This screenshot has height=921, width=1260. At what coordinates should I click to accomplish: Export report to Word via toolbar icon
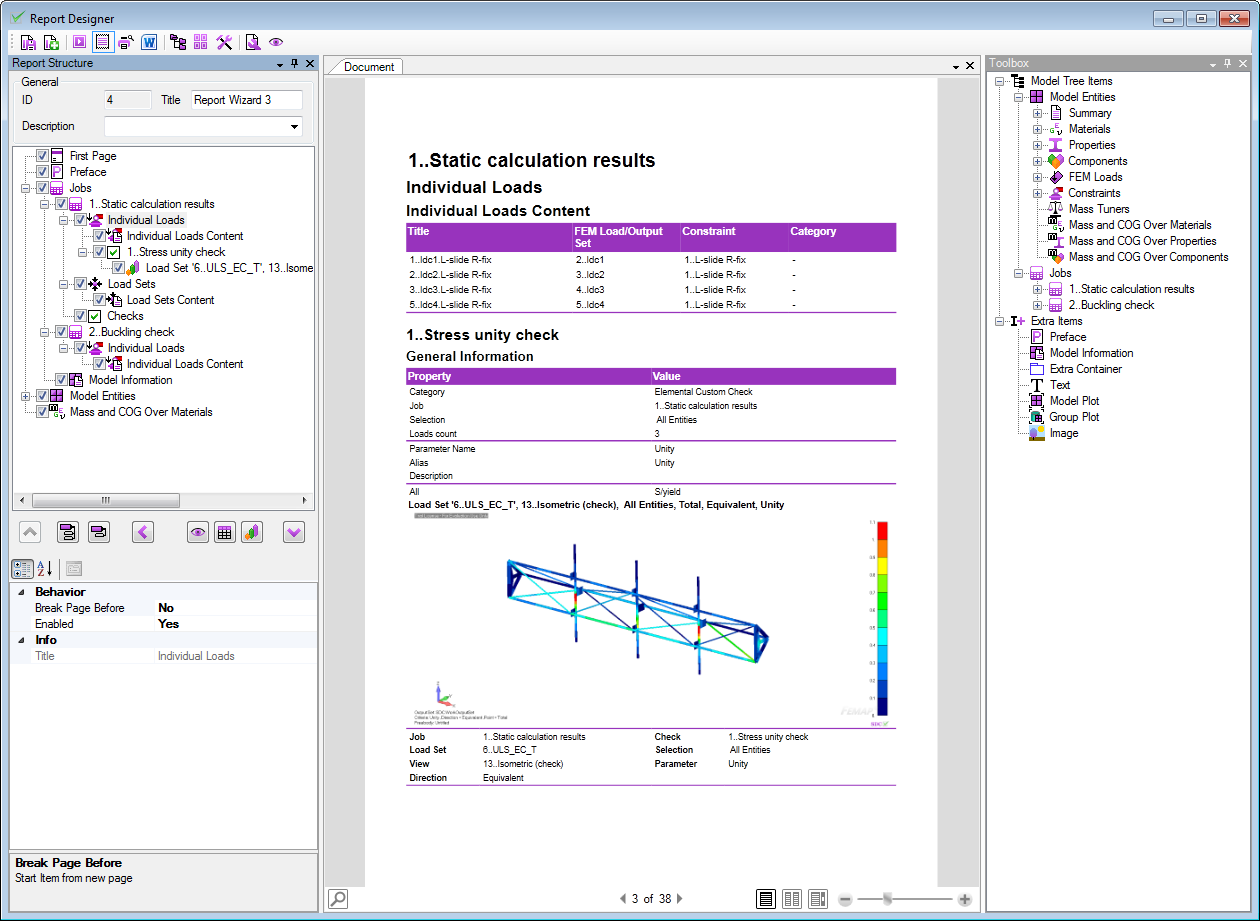tap(150, 42)
